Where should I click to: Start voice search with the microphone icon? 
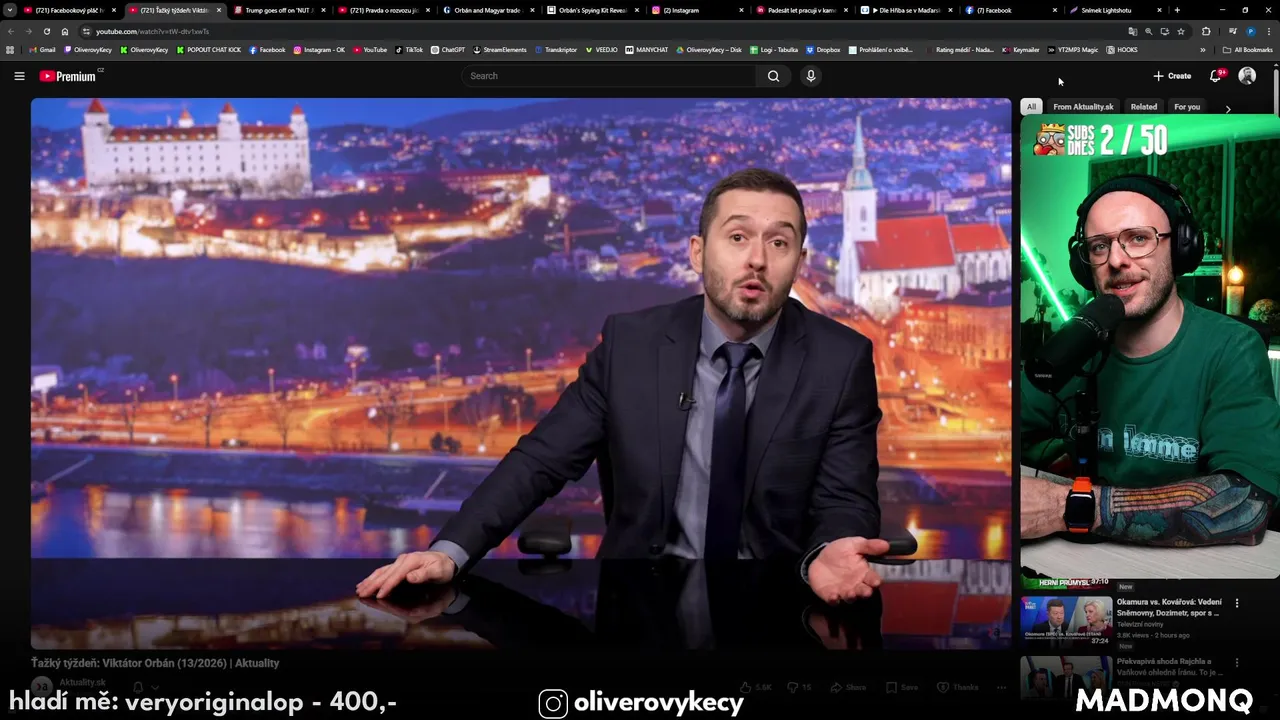[811, 76]
